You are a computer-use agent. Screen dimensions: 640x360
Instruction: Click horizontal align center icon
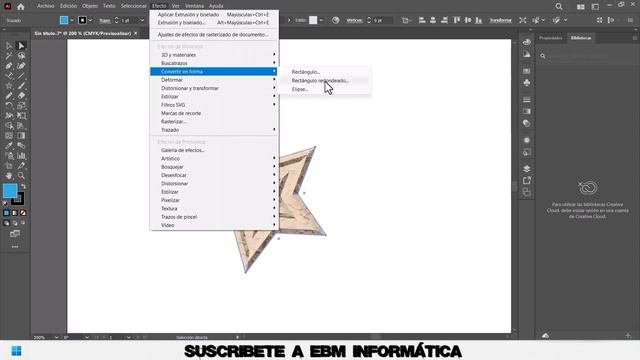pyautogui.click(x=433, y=20)
